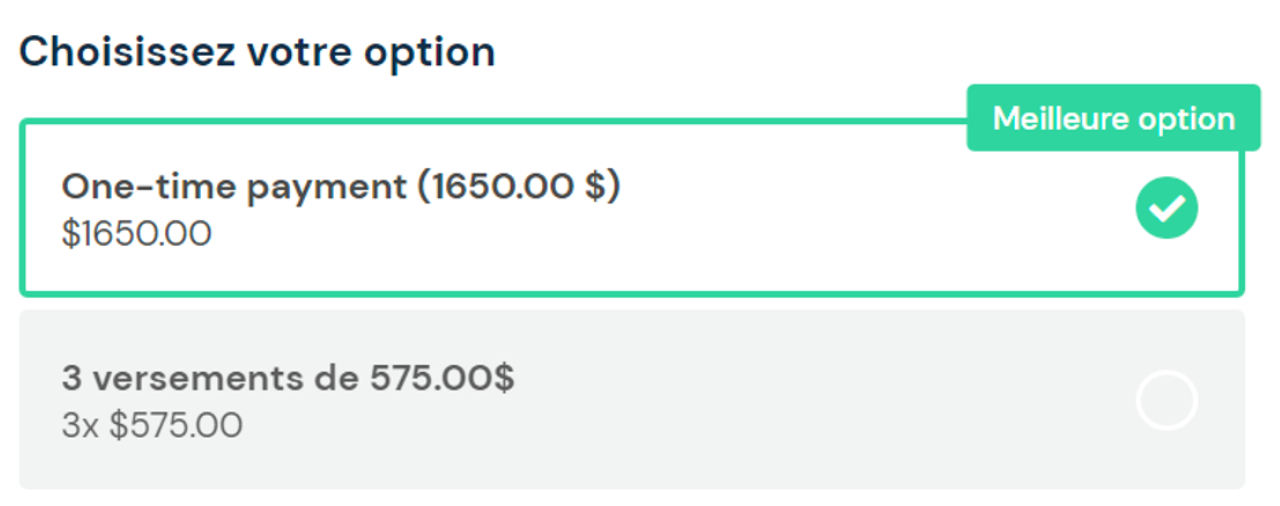Click the "Meilleure option" green badge
The height and width of the screenshot is (506, 1280).
point(1113,118)
